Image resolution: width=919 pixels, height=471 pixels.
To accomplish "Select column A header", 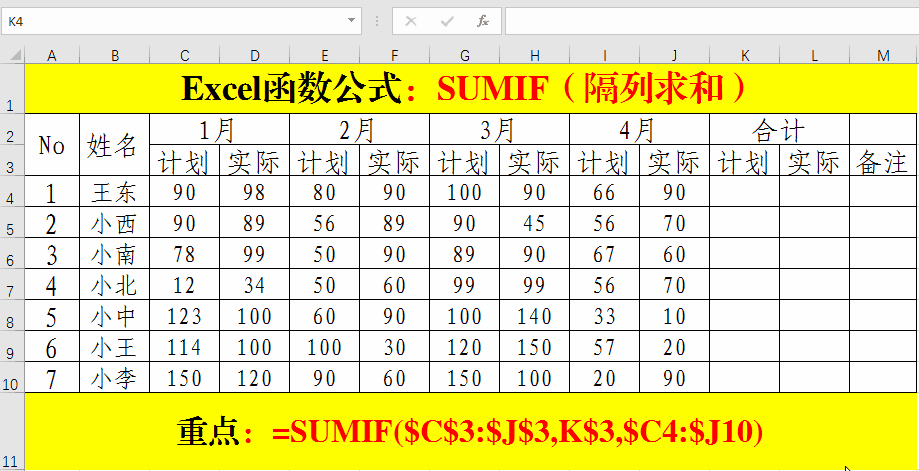I will pos(52,56).
